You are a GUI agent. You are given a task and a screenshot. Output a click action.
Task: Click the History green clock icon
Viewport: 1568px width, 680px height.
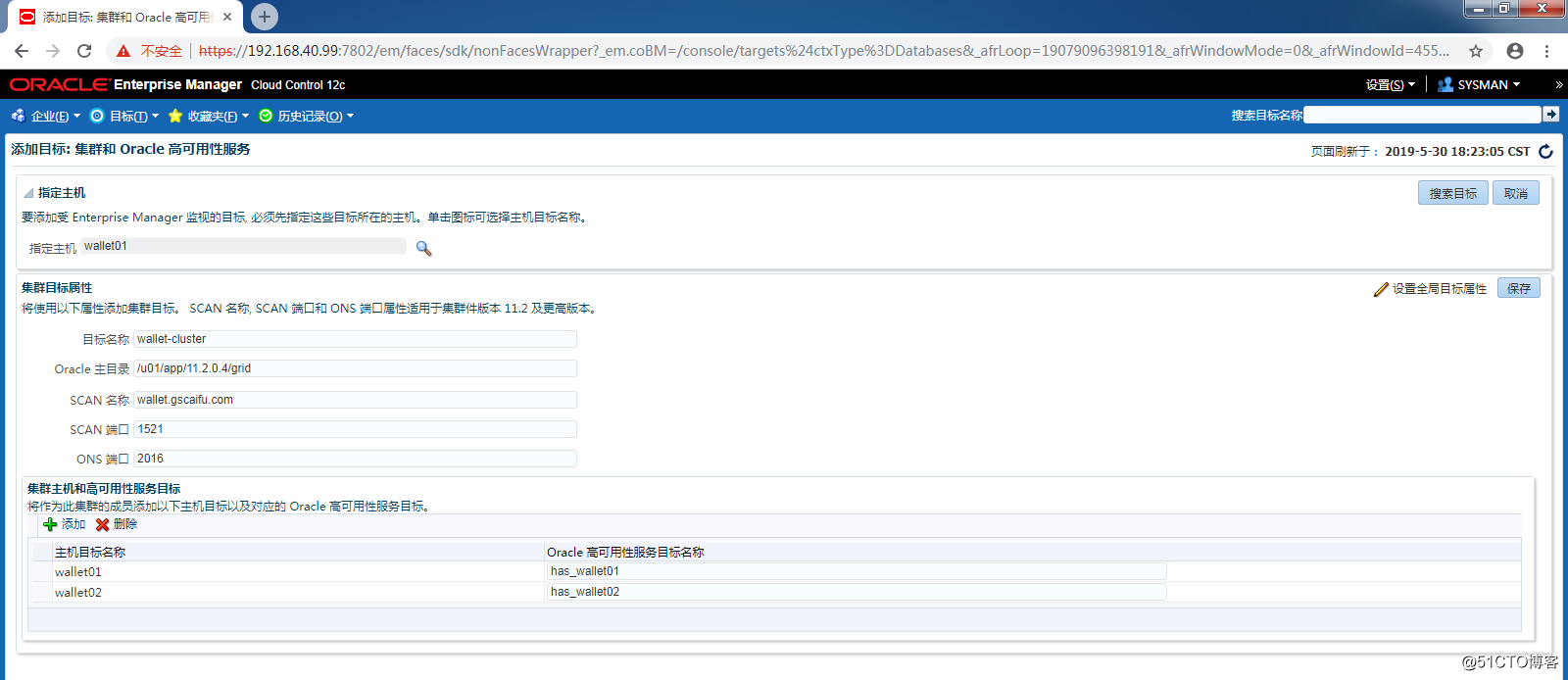pyautogui.click(x=266, y=116)
